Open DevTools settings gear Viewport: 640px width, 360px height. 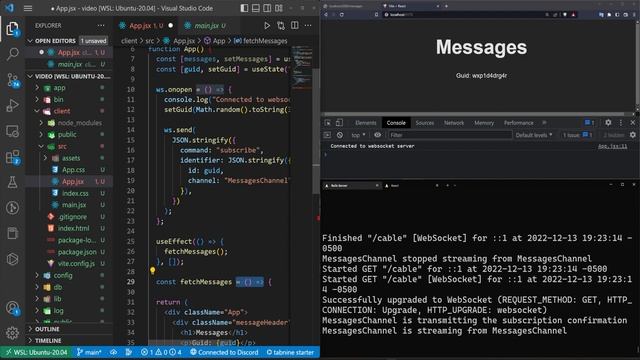pos(608,122)
